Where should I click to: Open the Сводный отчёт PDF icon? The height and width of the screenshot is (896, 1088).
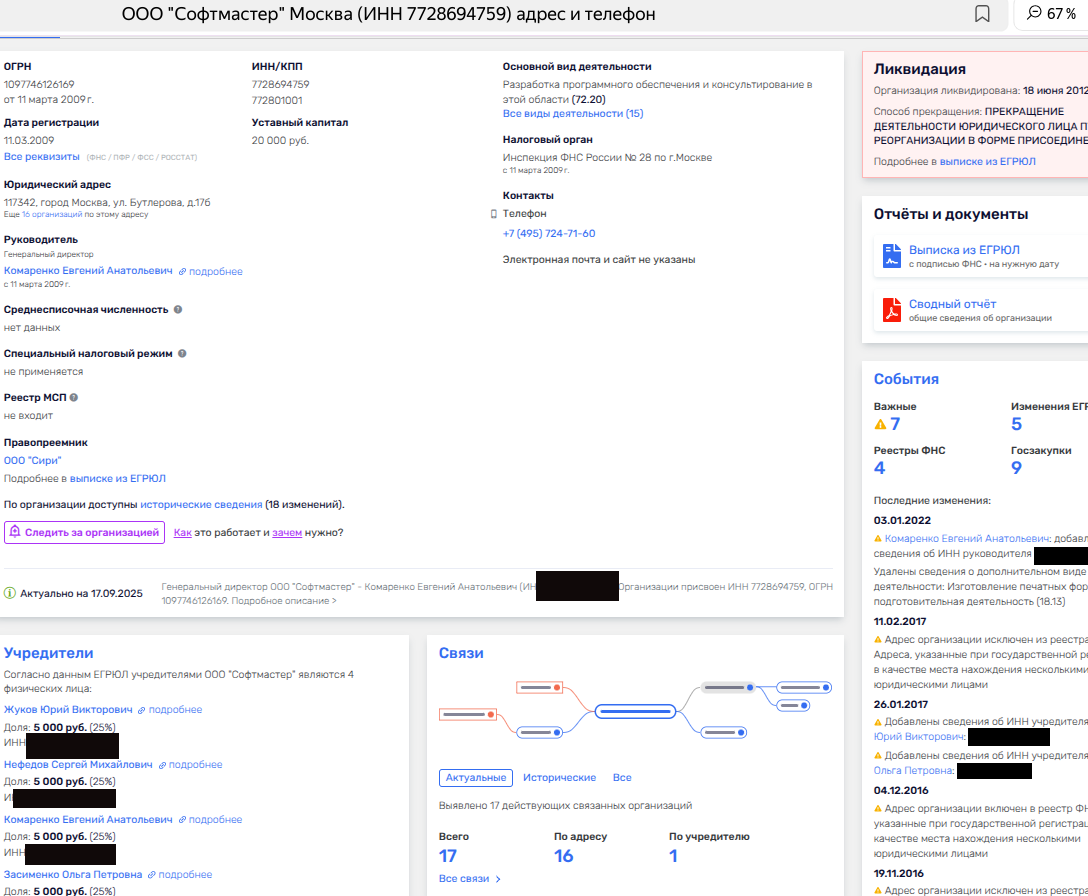tap(891, 310)
